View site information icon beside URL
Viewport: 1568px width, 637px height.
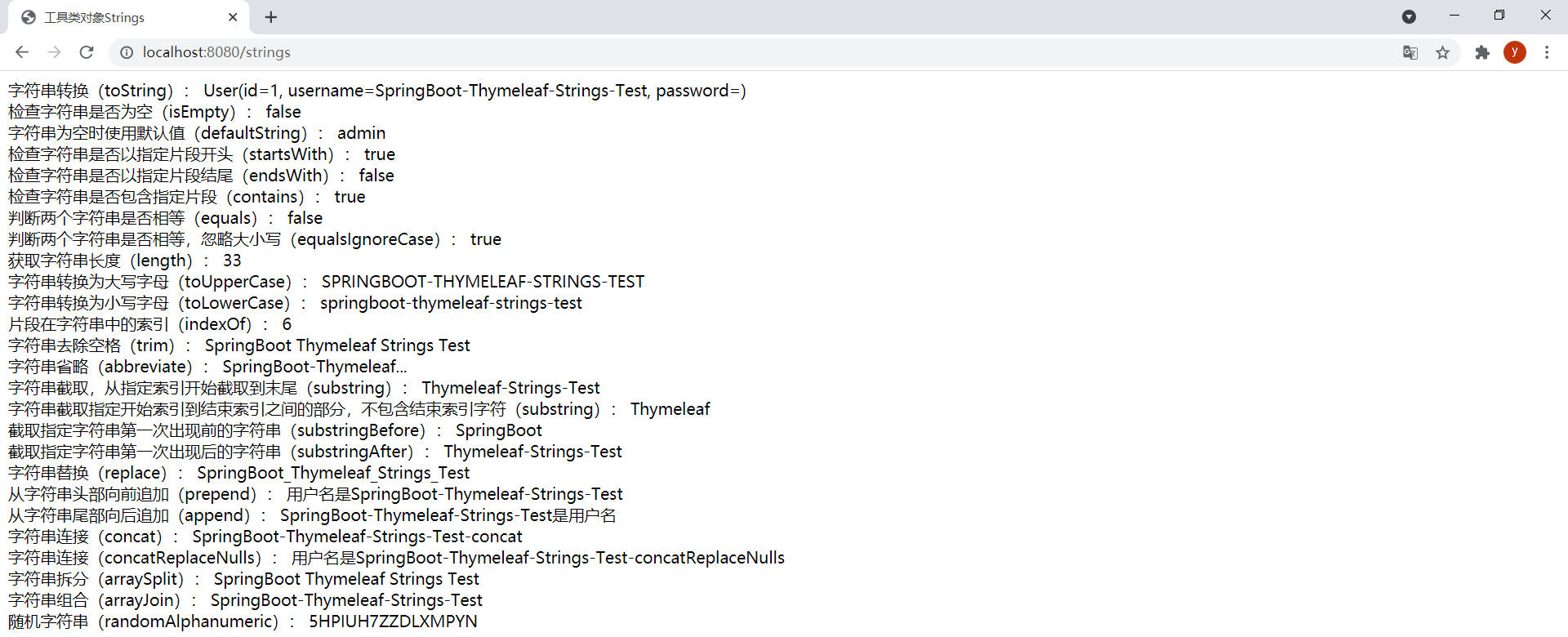pos(127,52)
